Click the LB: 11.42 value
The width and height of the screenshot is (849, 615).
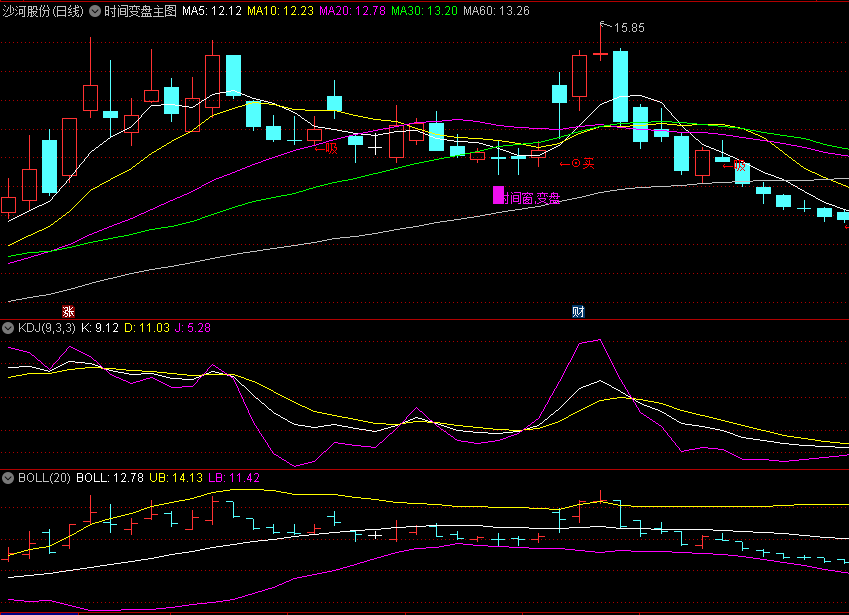pyautogui.click(x=234, y=477)
